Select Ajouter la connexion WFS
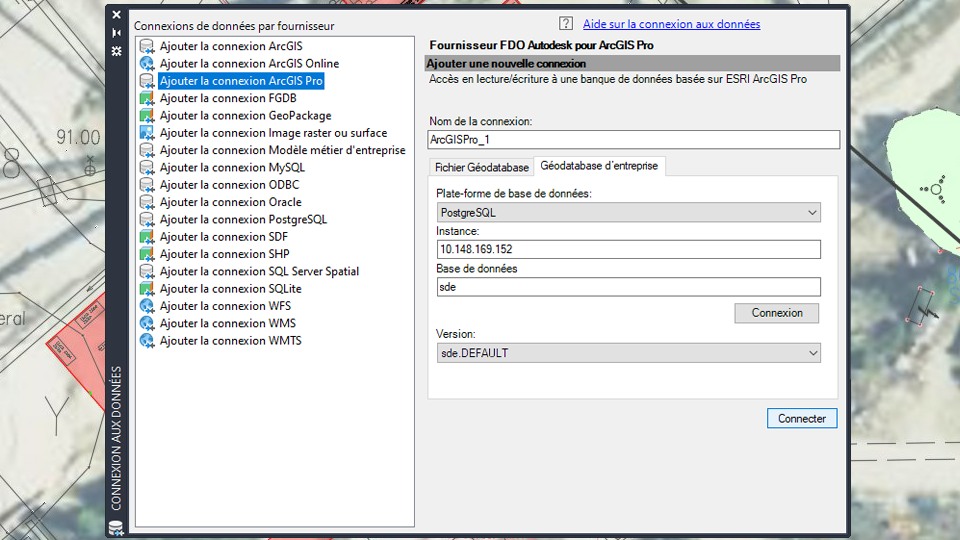This screenshot has height=540, width=960. (x=225, y=306)
